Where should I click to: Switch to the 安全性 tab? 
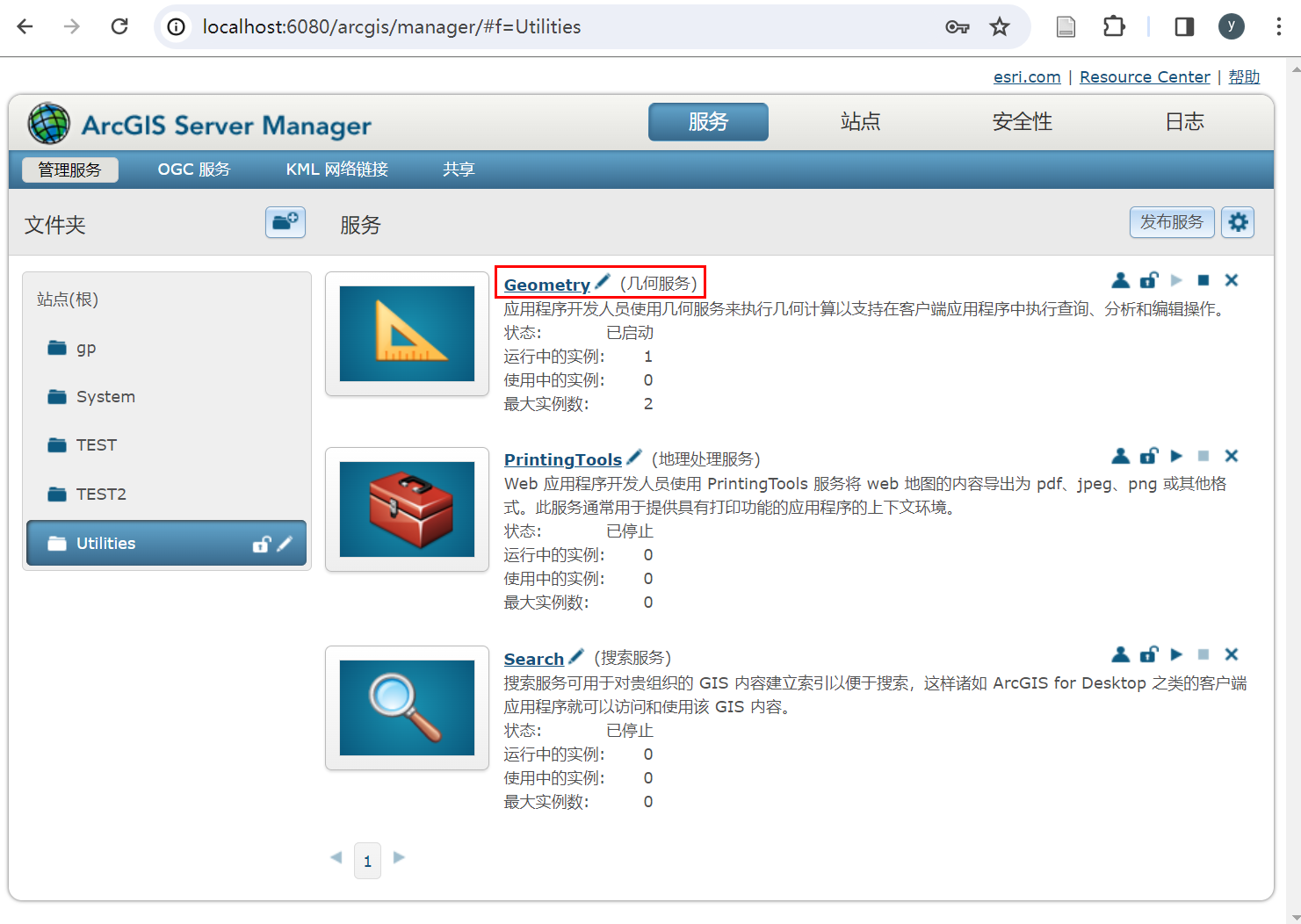coord(1022,122)
